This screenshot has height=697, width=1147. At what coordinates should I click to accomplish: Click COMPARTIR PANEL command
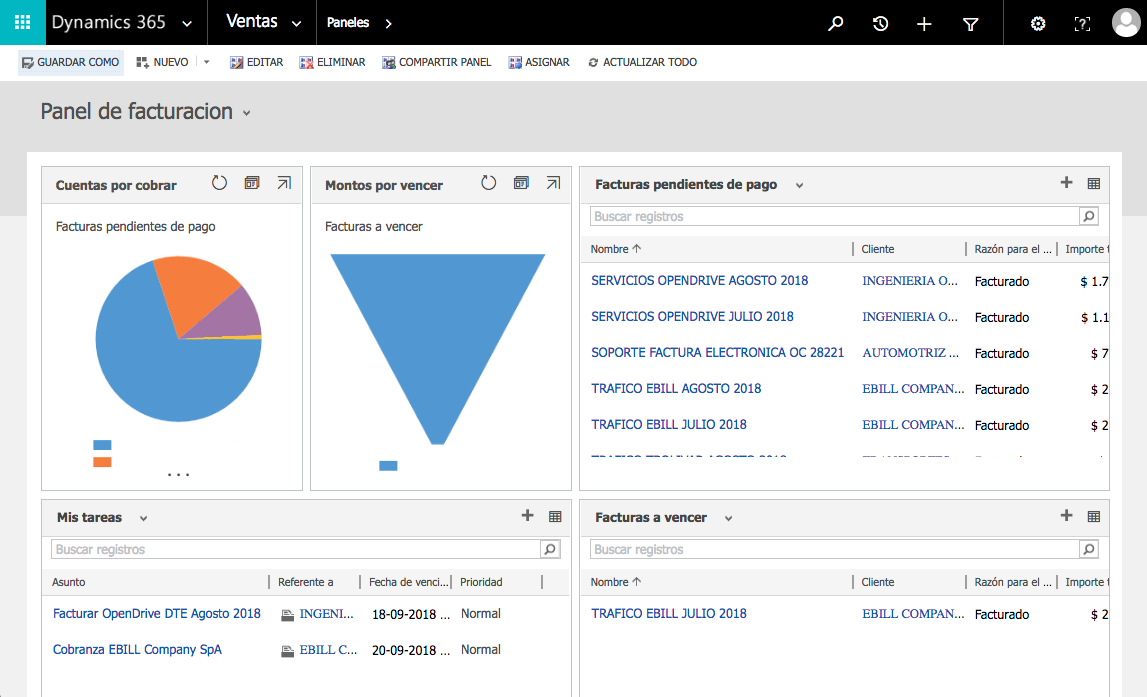pyautogui.click(x=436, y=62)
